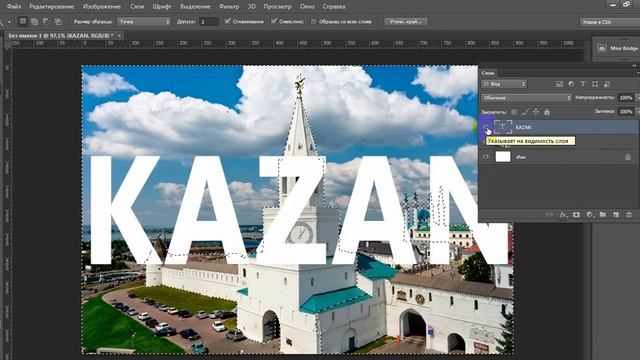Select the Add to selection mode icon

(35, 21)
